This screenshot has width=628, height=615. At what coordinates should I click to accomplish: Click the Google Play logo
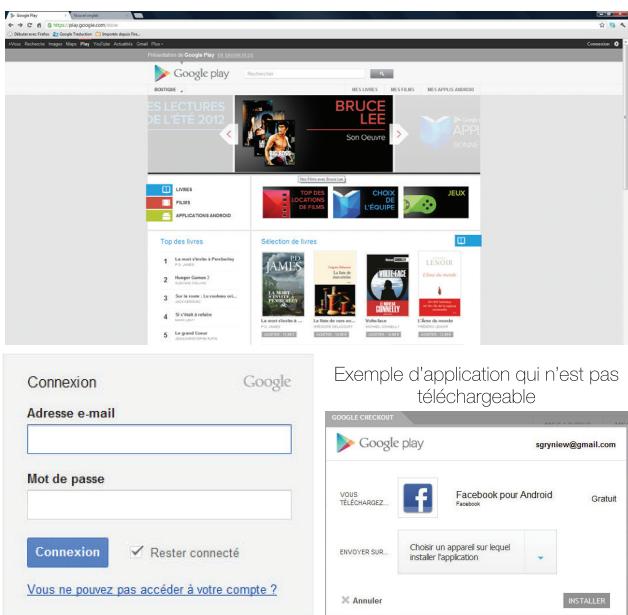(x=191, y=73)
